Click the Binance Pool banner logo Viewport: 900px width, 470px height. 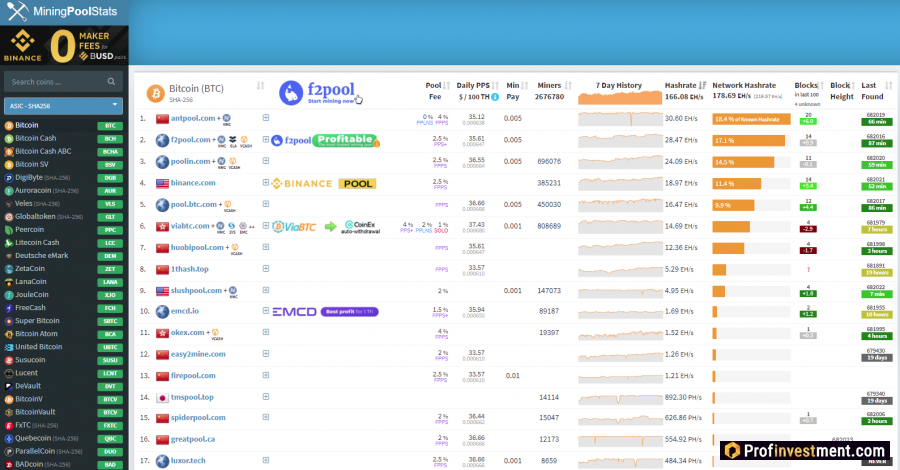(324, 184)
